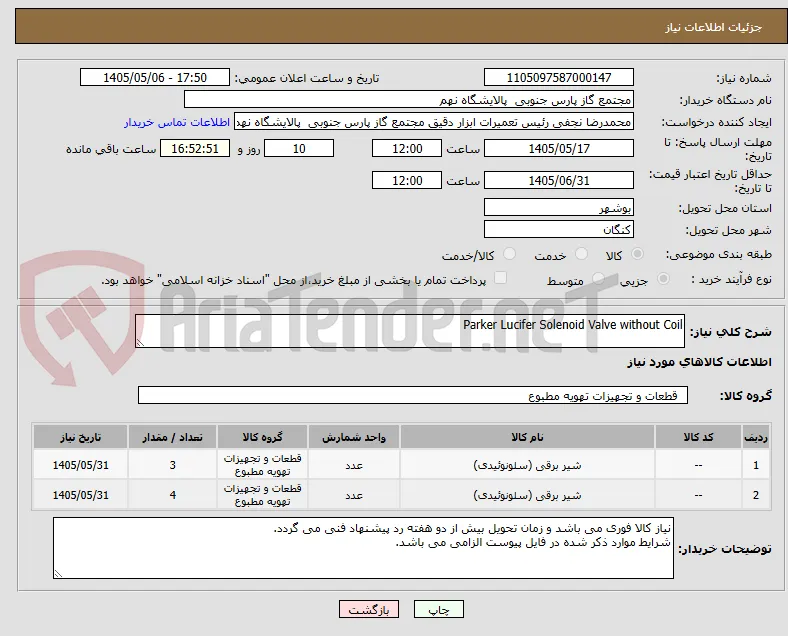Toggle the Islamic treasury bonds payment checkbox
This screenshot has width=788, height=636.
coord(501,278)
